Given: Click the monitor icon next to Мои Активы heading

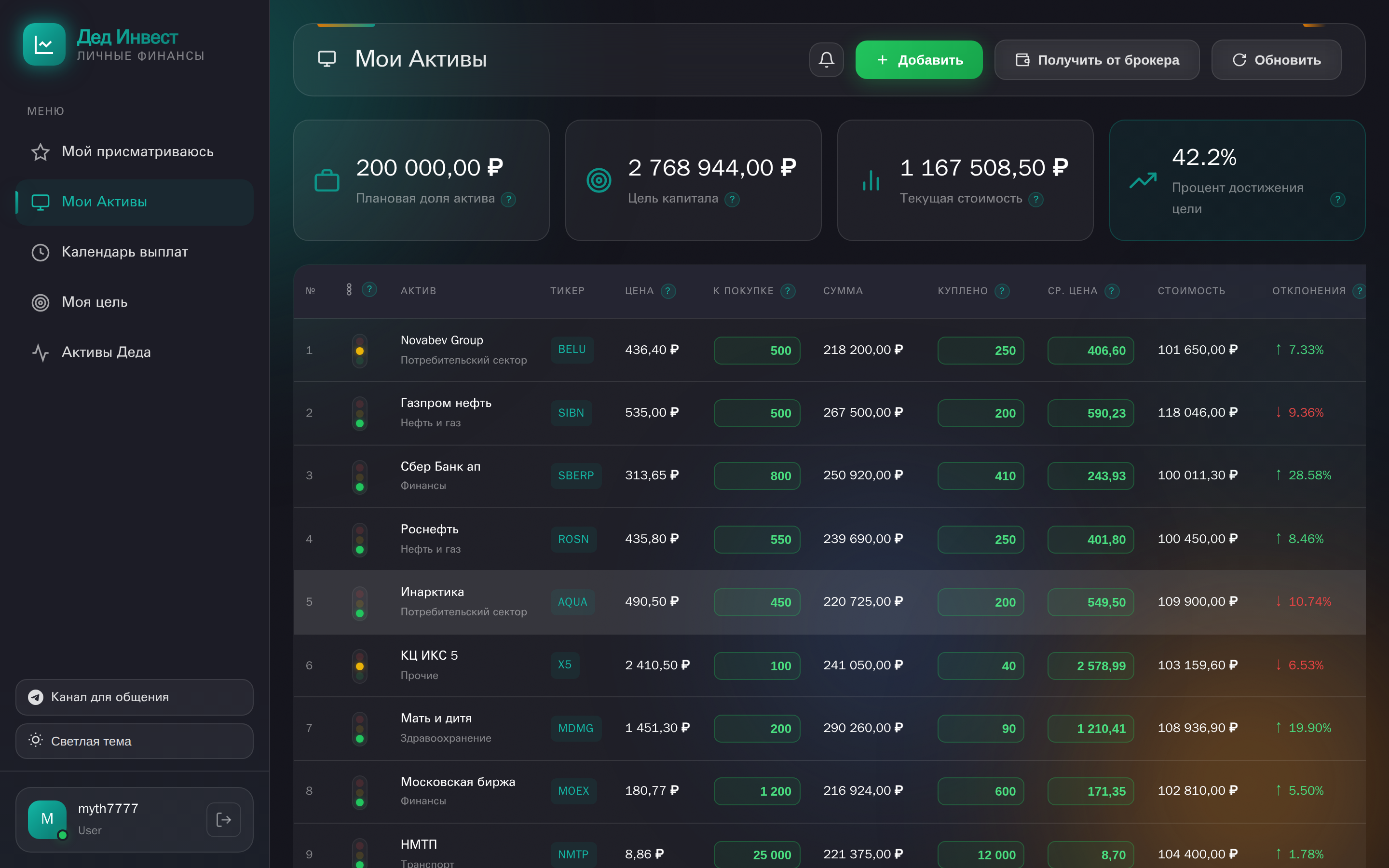Looking at the screenshot, I should point(328,59).
